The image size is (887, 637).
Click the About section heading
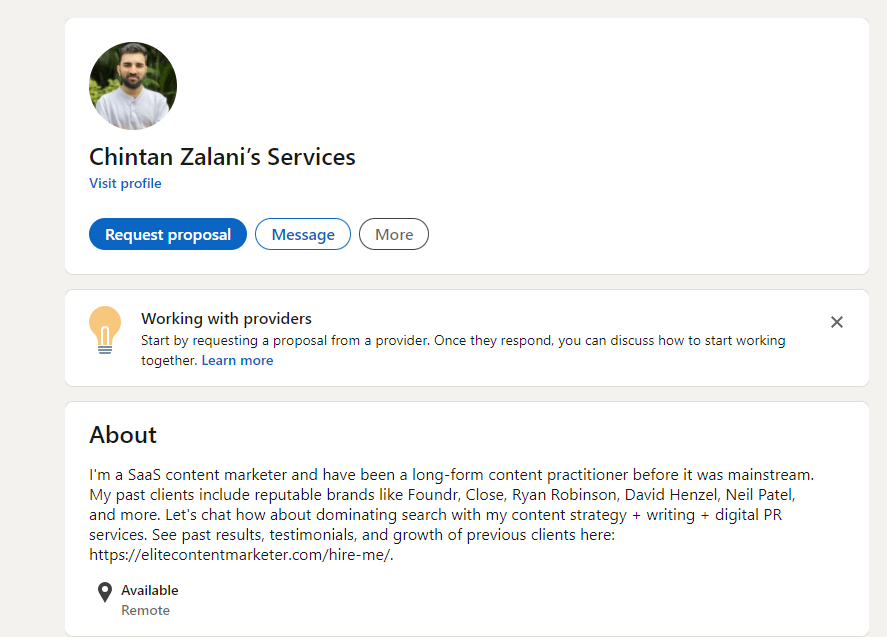(123, 434)
